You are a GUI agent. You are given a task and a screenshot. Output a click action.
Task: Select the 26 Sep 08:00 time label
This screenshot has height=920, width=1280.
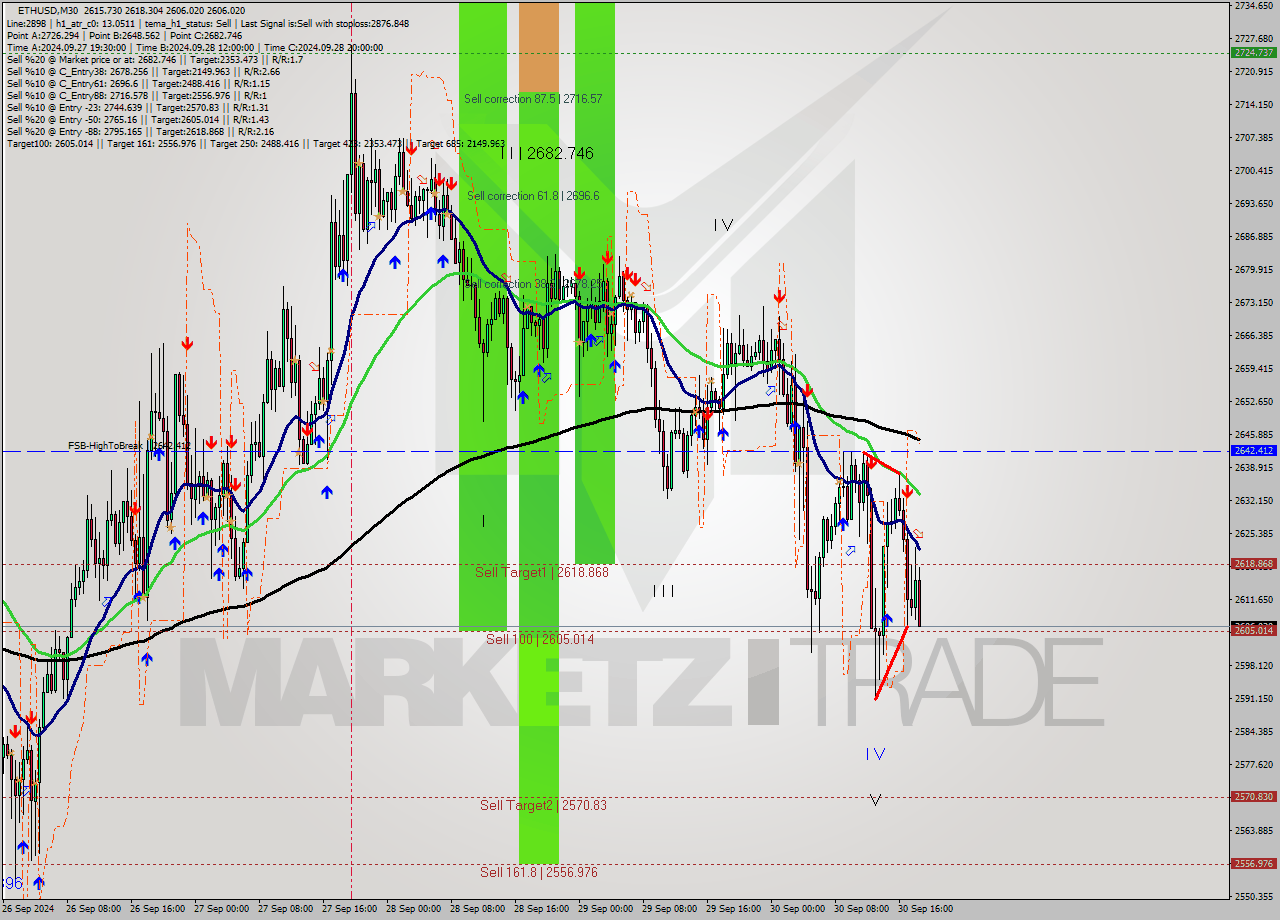[95, 909]
